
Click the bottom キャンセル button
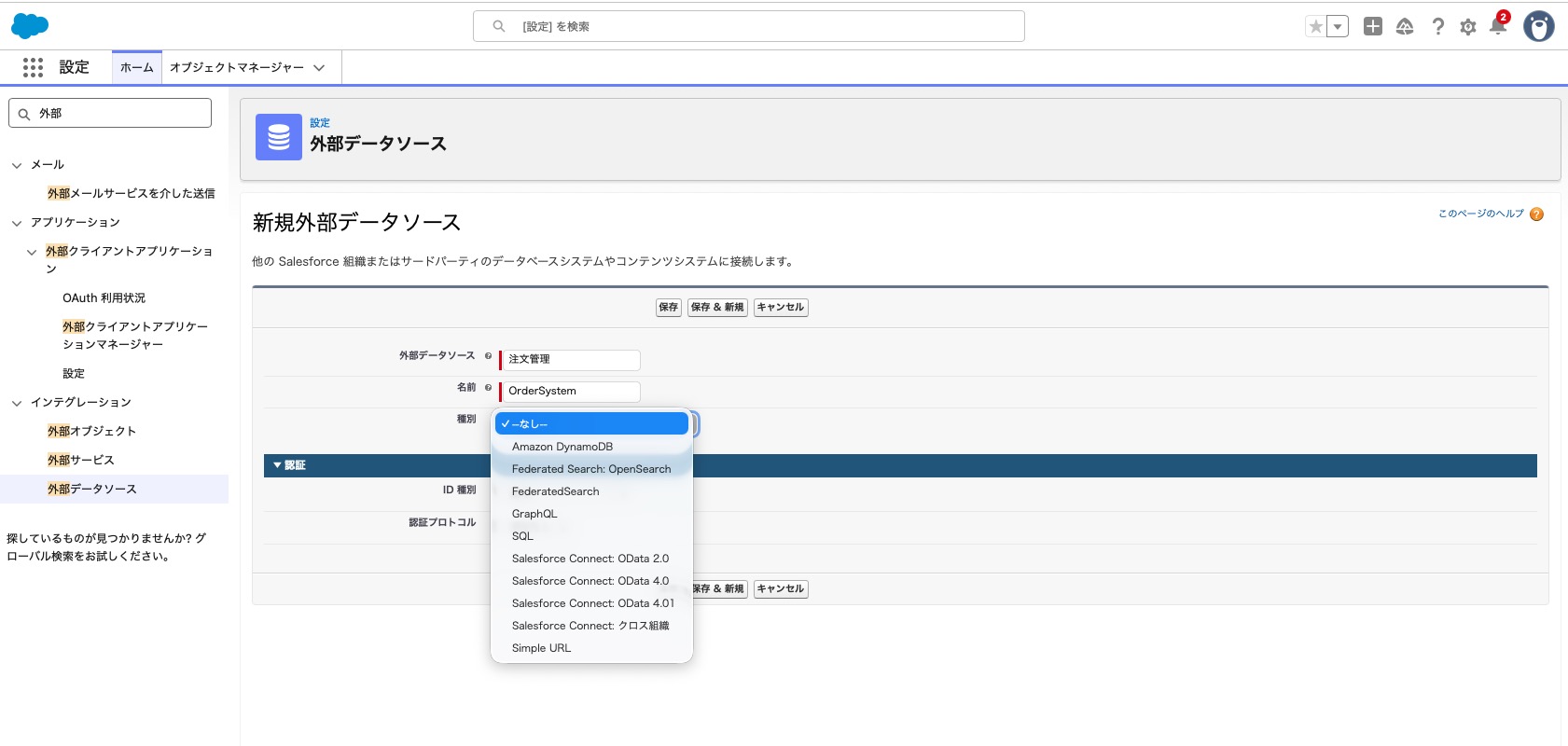coord(781,589)
